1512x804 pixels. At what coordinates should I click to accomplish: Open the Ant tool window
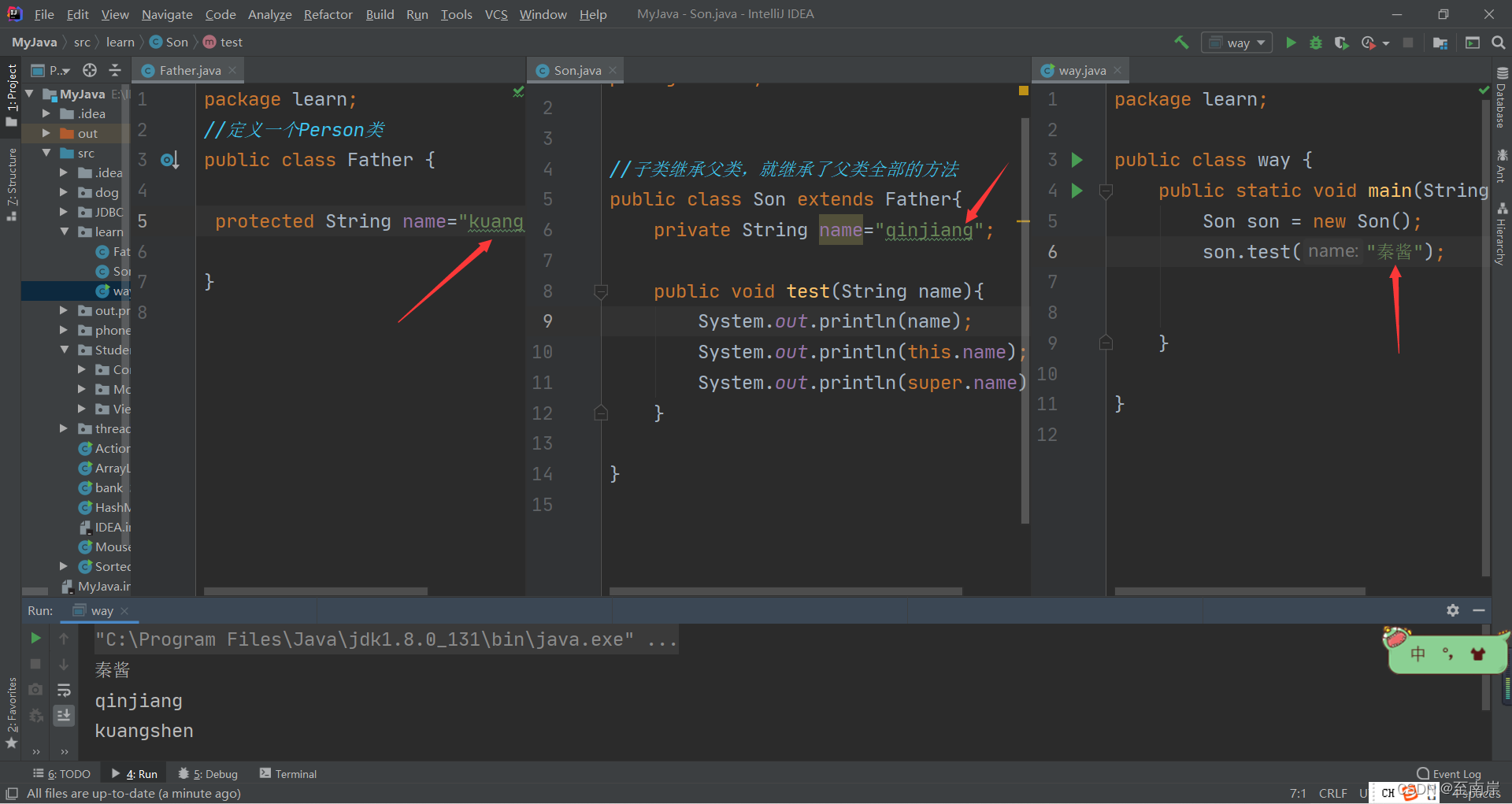tap(1502, 165)
